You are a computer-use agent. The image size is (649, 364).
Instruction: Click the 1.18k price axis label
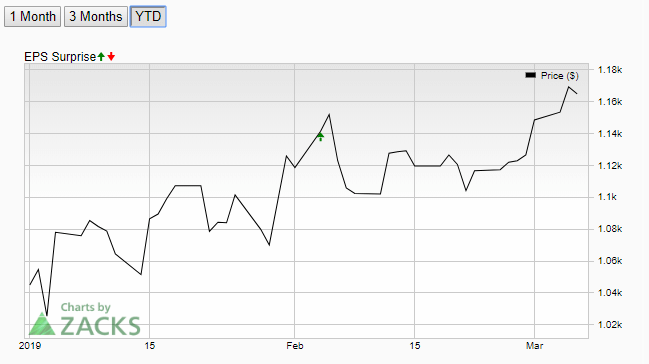[x=610, y=70]
